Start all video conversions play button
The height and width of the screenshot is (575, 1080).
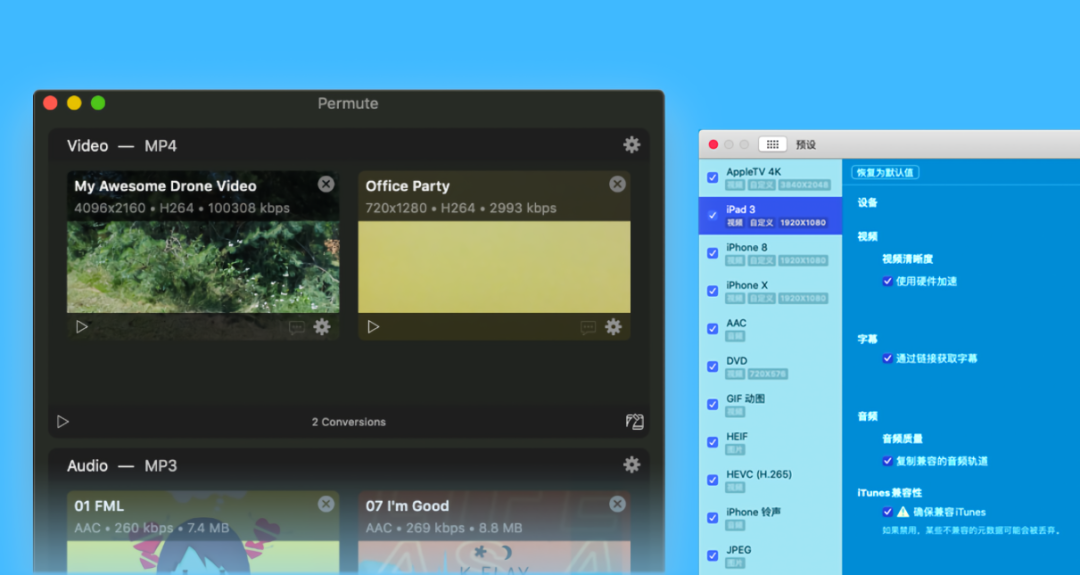pos(63,422)
